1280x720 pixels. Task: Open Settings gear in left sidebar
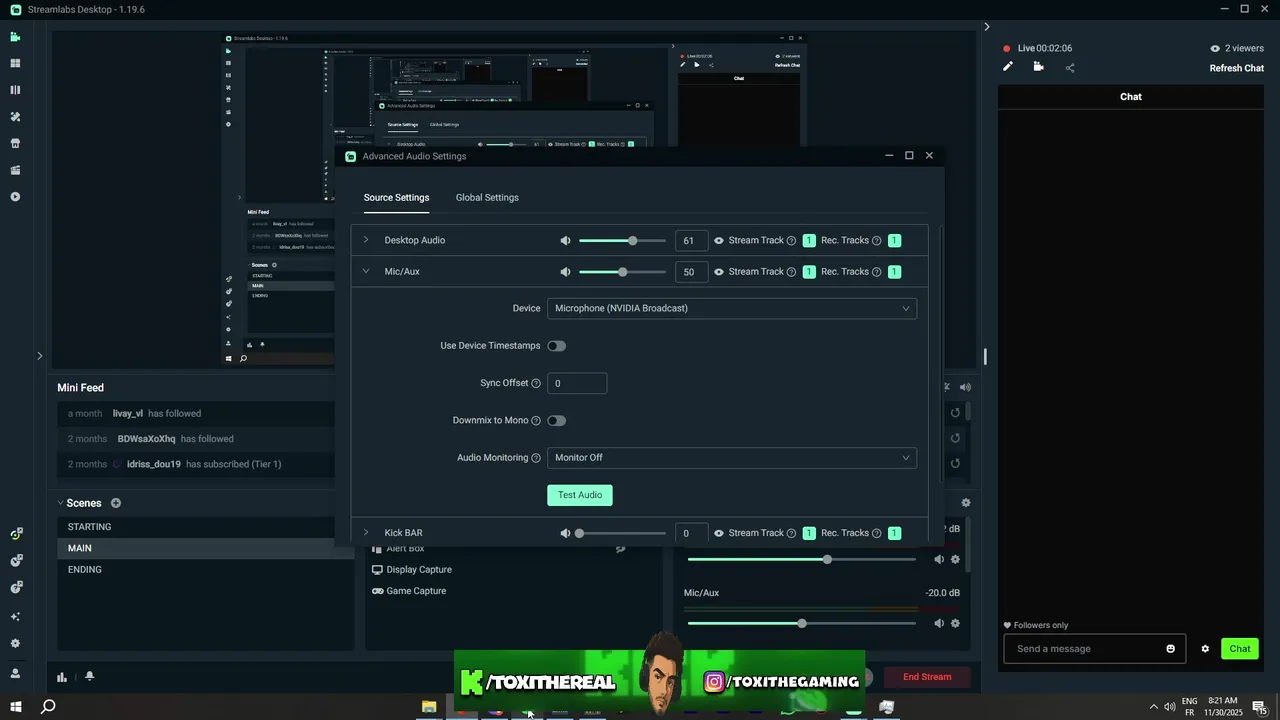click(15, 644)
